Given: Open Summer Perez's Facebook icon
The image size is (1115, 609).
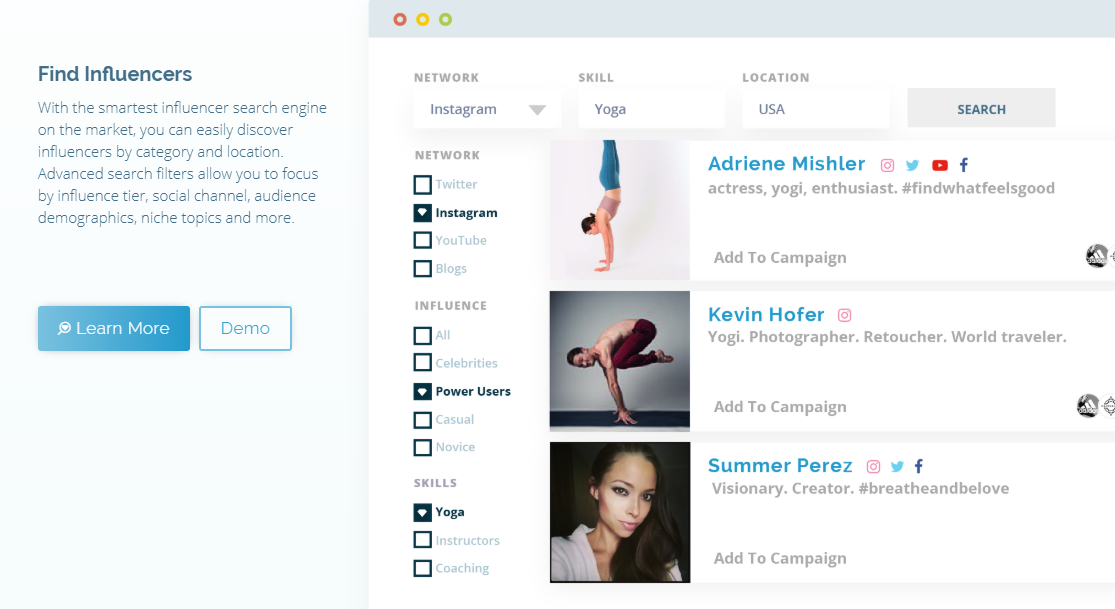Looking at the screenshot, I should click(919, 467).
